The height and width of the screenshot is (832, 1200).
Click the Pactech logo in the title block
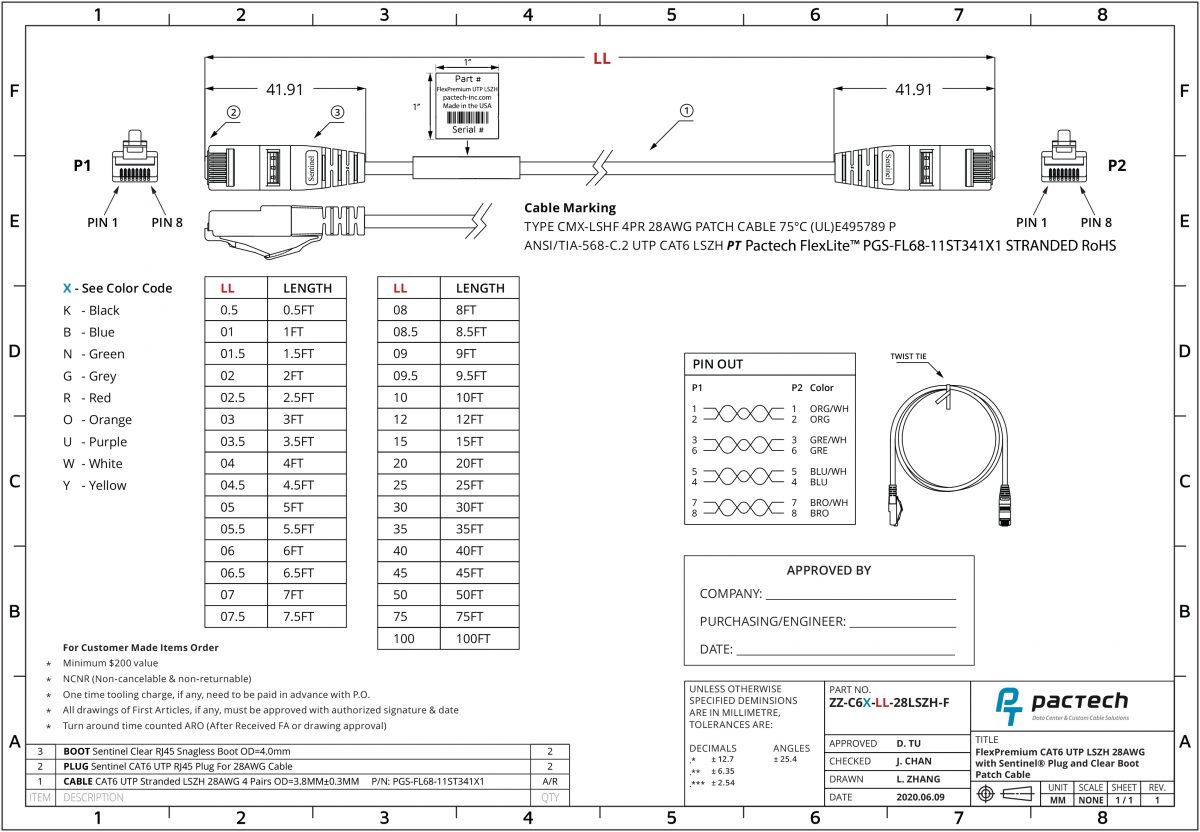(1062, 705)
